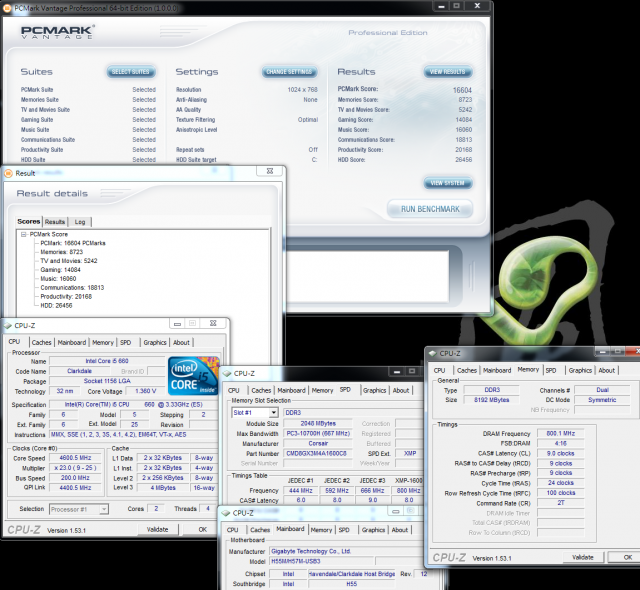Screen dimensions: 640x590
Task: Click Validate in the Memory timings window
Action: click(x=583, y=557)
